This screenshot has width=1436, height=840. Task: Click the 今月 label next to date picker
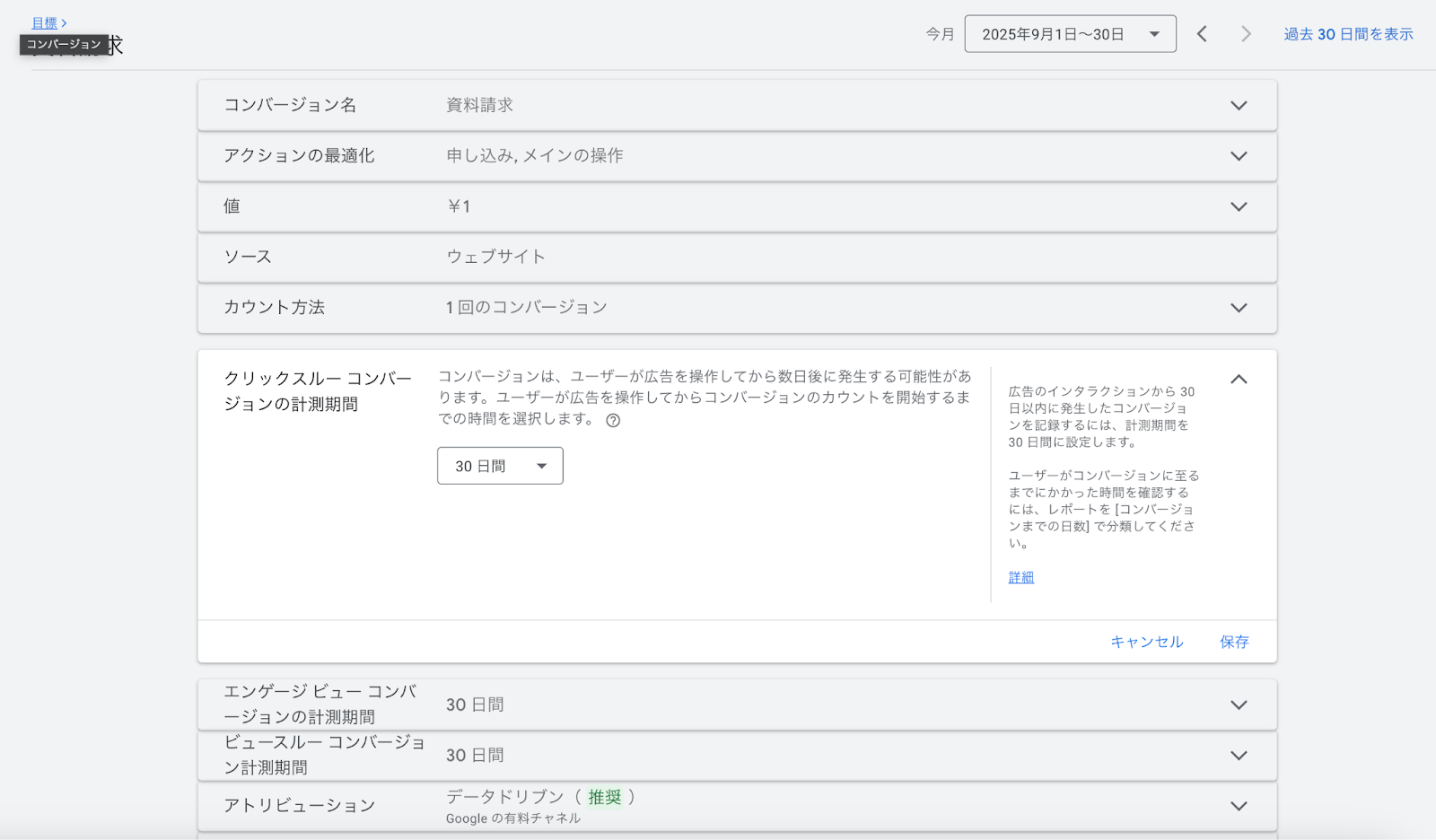(x=940, y=34)
